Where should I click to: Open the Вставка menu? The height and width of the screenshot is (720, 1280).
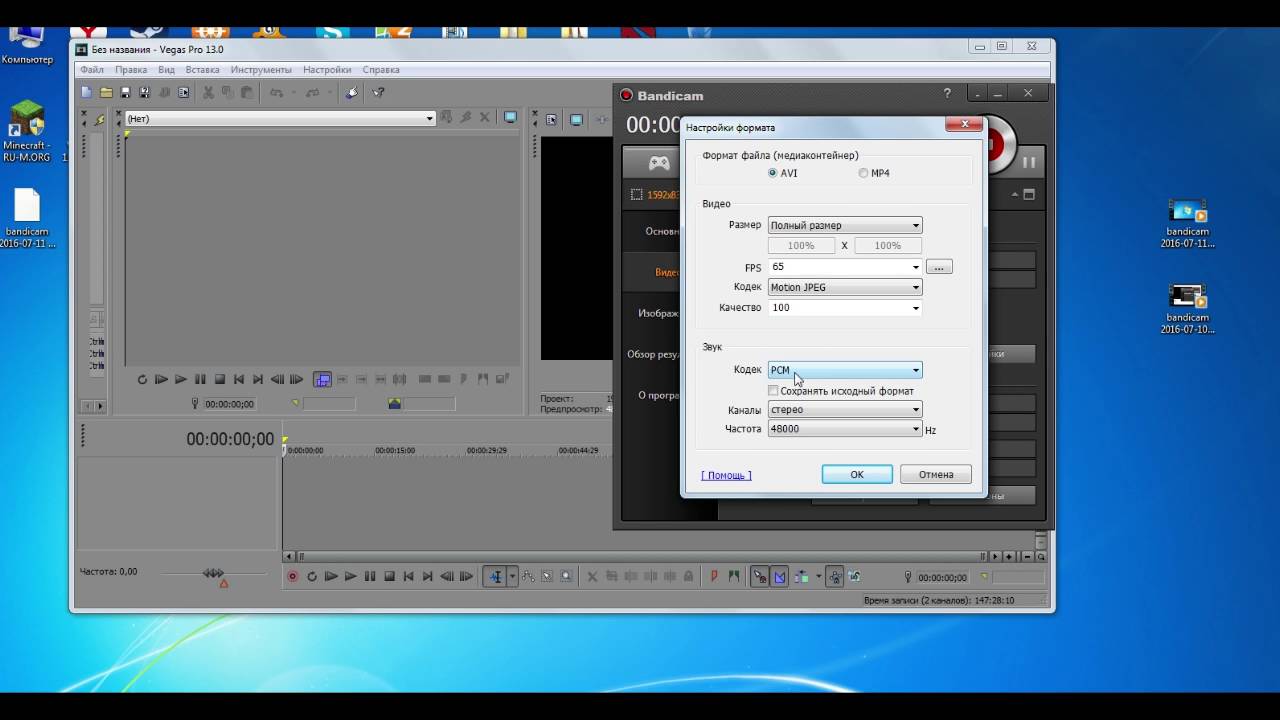(203, 70)
